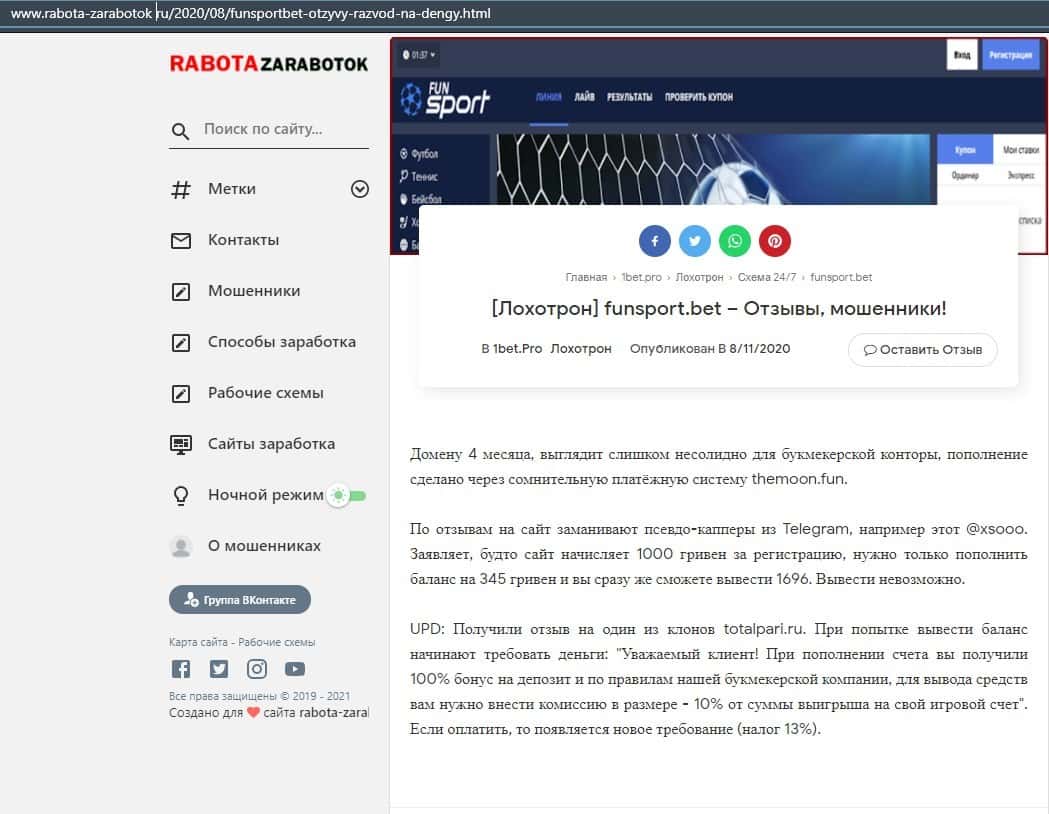Toggle the Ночной режим switch
1049x814 pixels.
347,496
